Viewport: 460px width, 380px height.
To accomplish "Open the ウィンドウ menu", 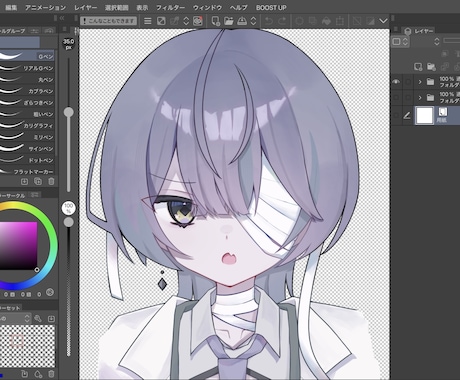I will [207, 7].
